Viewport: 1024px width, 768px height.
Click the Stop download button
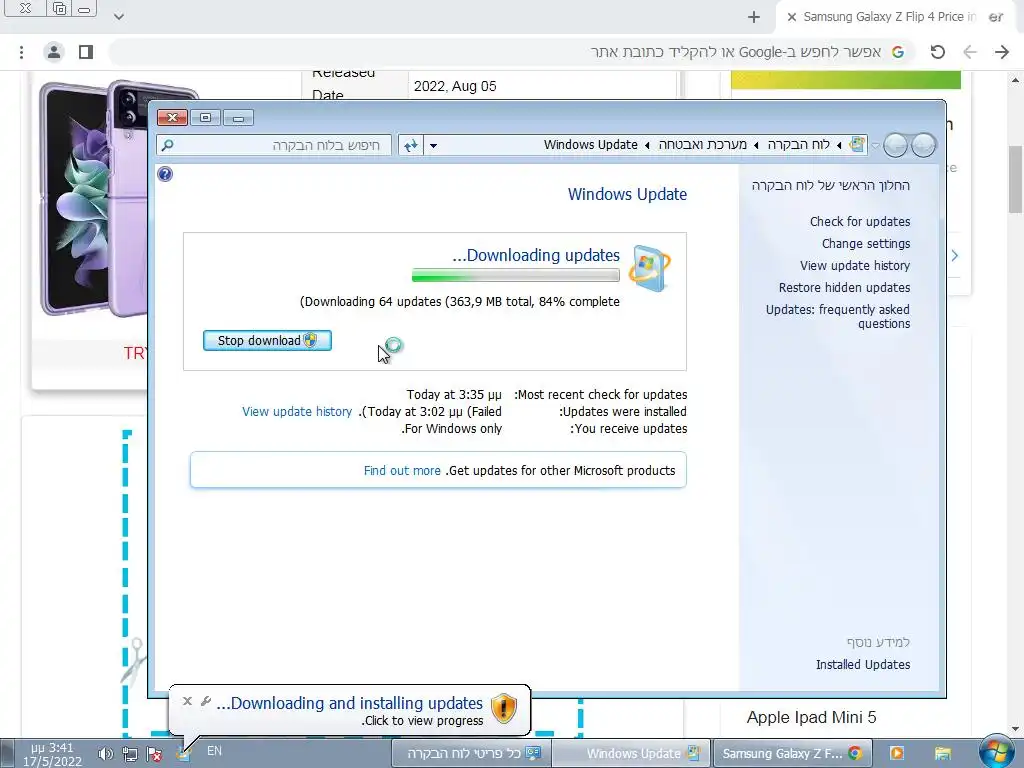click(x=267, y=340)
